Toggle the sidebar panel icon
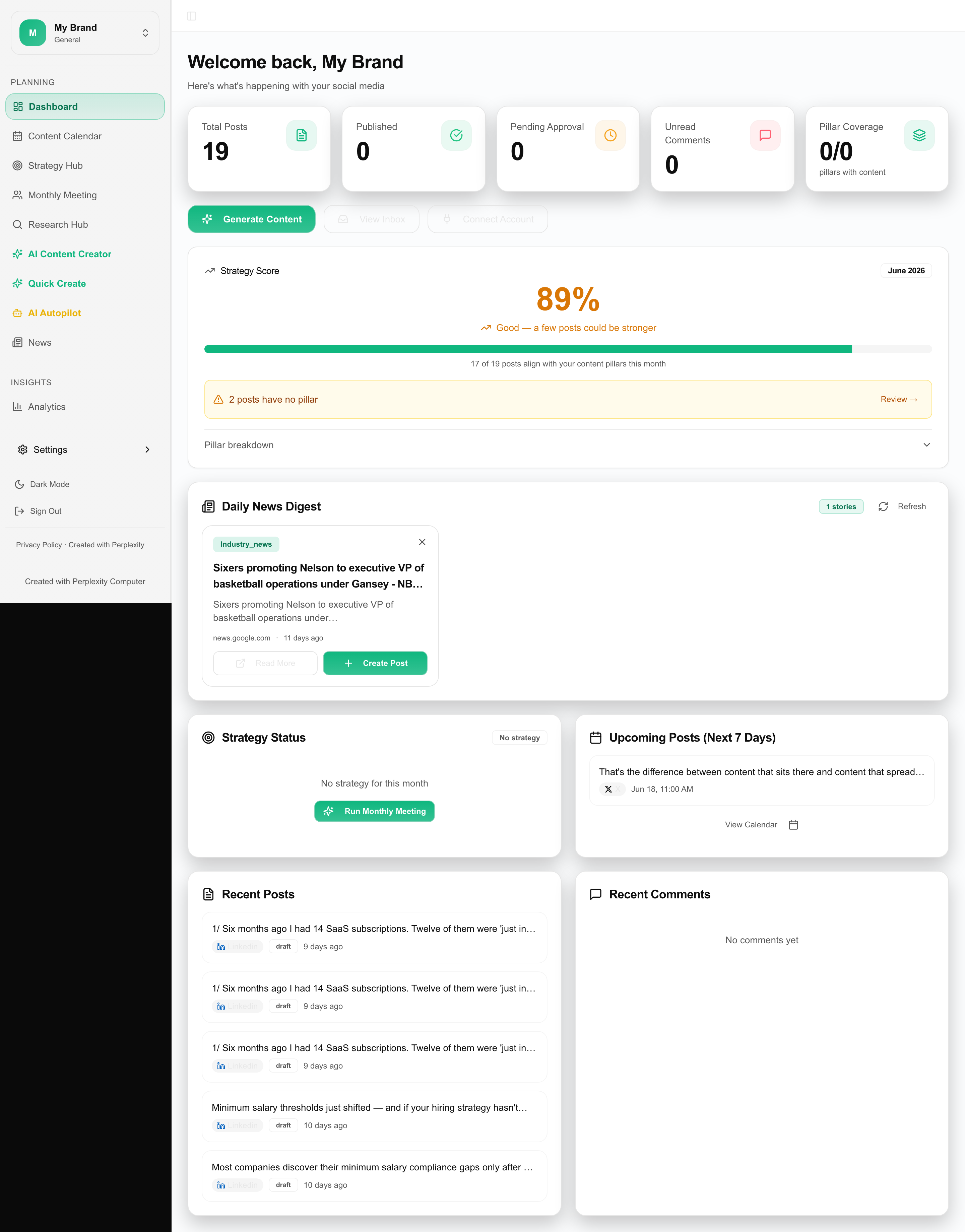Image resolution: width=965 pixels, height=1232 pixels. 192,16
